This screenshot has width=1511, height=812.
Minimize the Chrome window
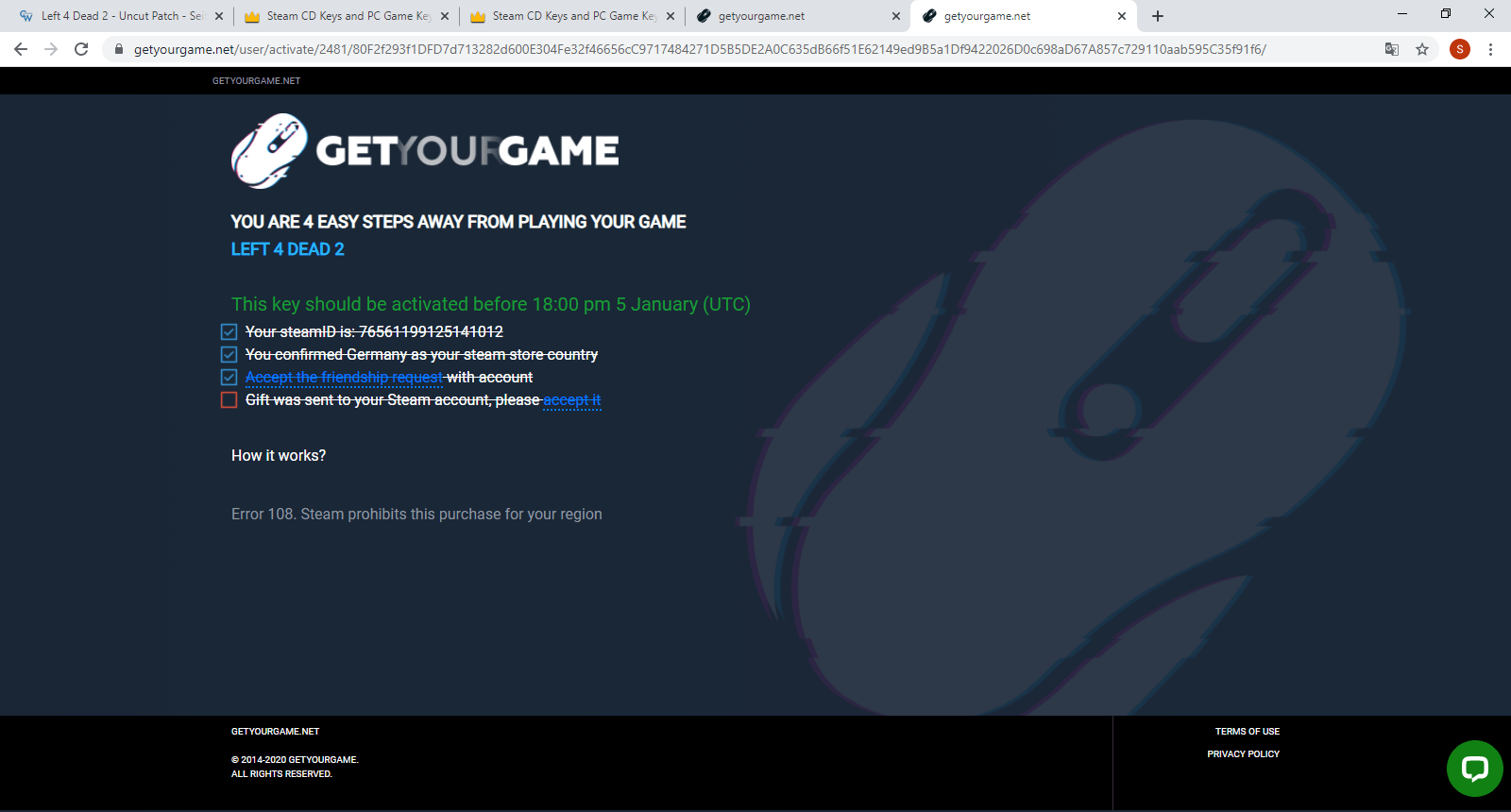[1402, 14]
